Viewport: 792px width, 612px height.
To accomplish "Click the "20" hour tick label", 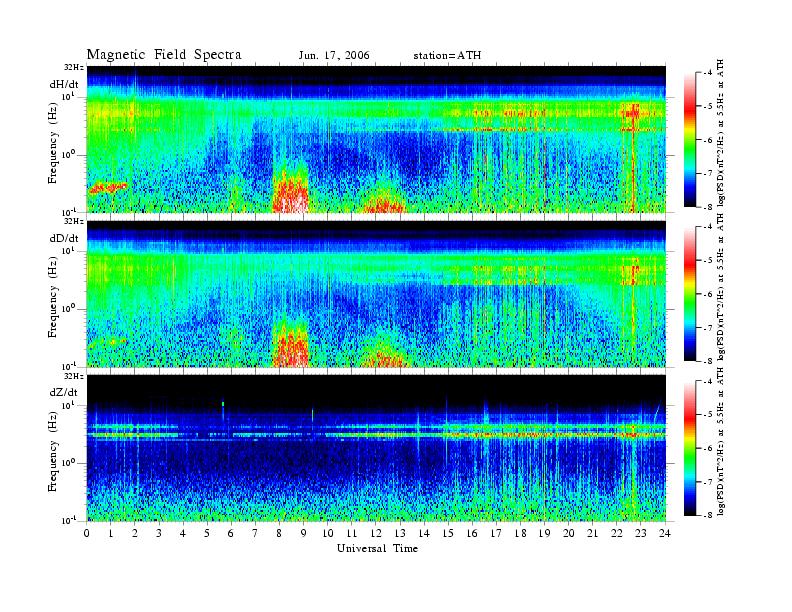I will tap(569, 533).
